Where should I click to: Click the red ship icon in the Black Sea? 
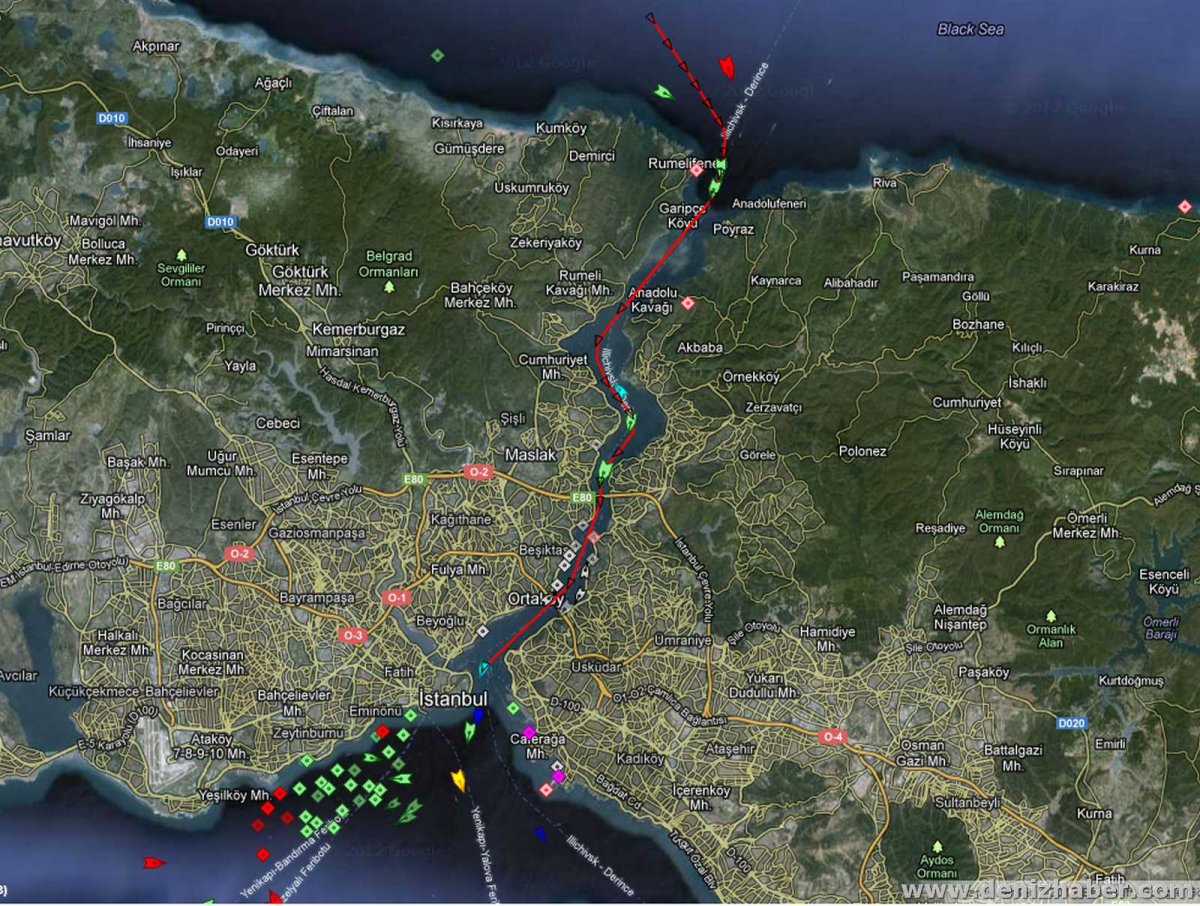coord(726,67)
